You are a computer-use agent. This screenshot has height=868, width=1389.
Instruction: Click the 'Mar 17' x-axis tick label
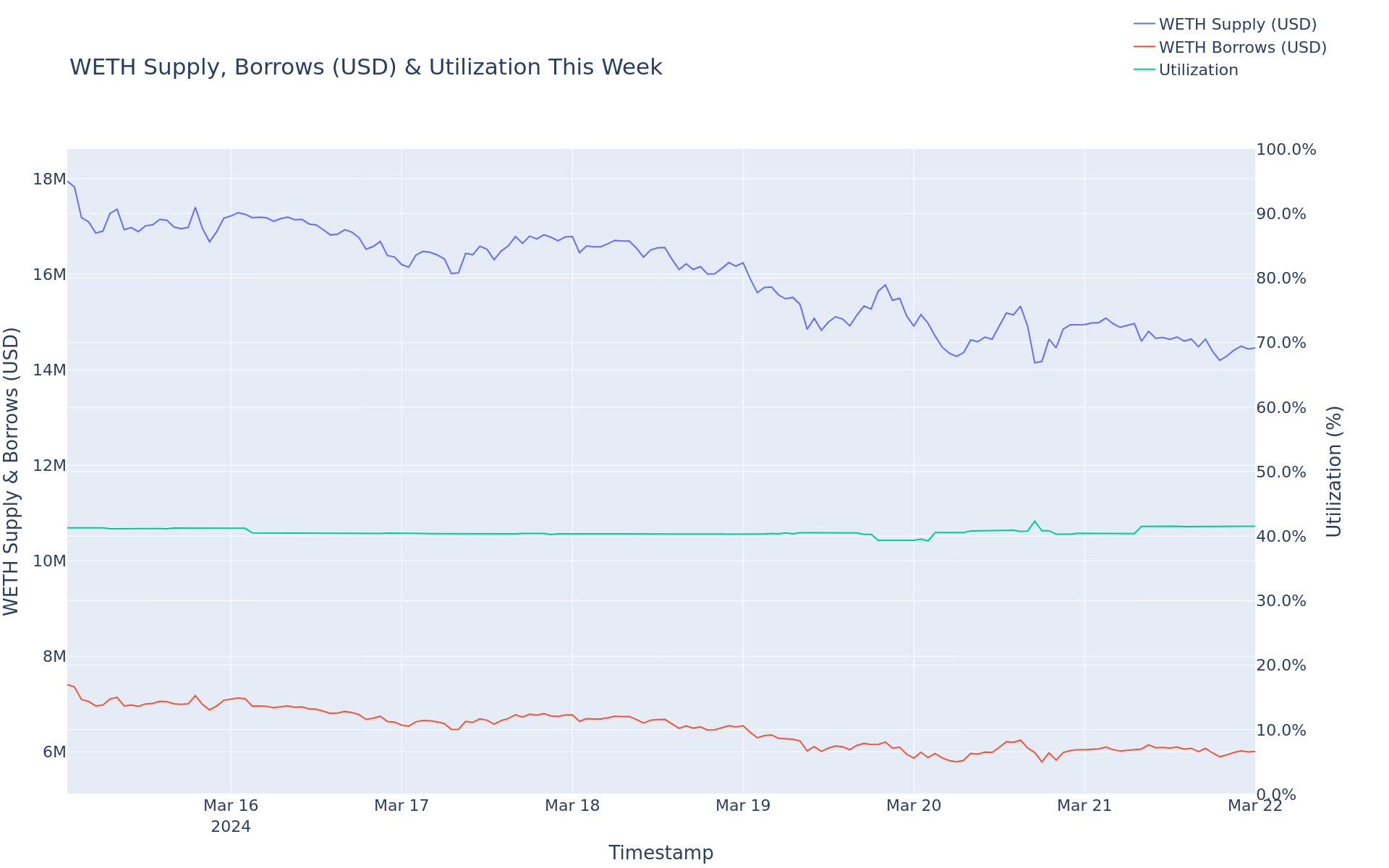pos(402,806)
